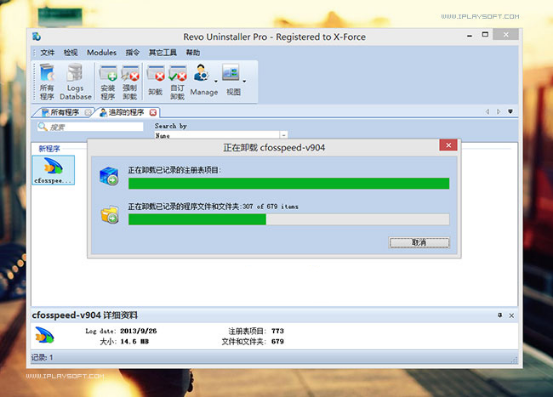Screen dimensions: 554x398
Task: Open the 检视 menu
Action: pyautogui.click(x=70, y=53)
